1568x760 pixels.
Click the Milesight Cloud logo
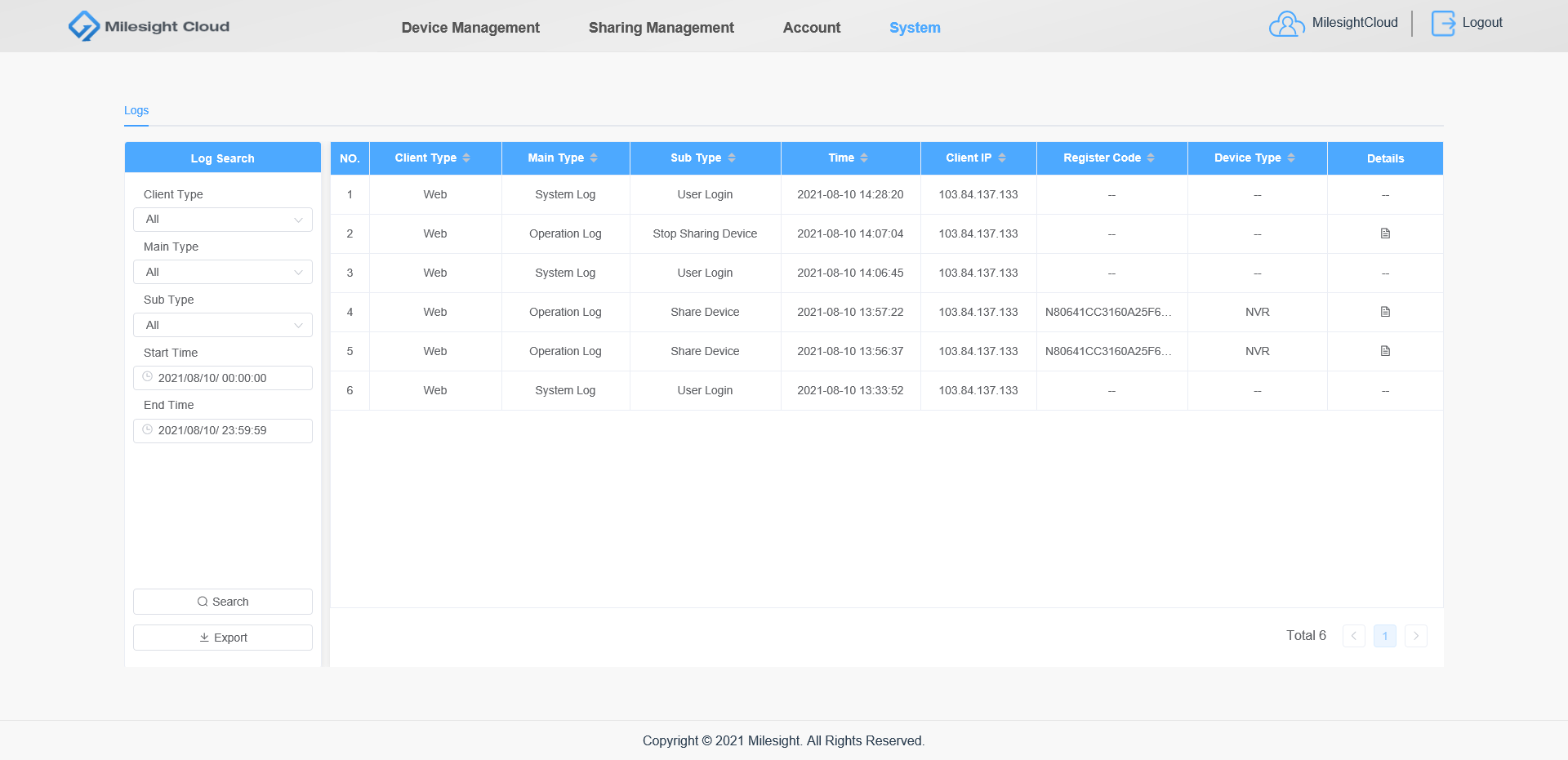(149, 26)
